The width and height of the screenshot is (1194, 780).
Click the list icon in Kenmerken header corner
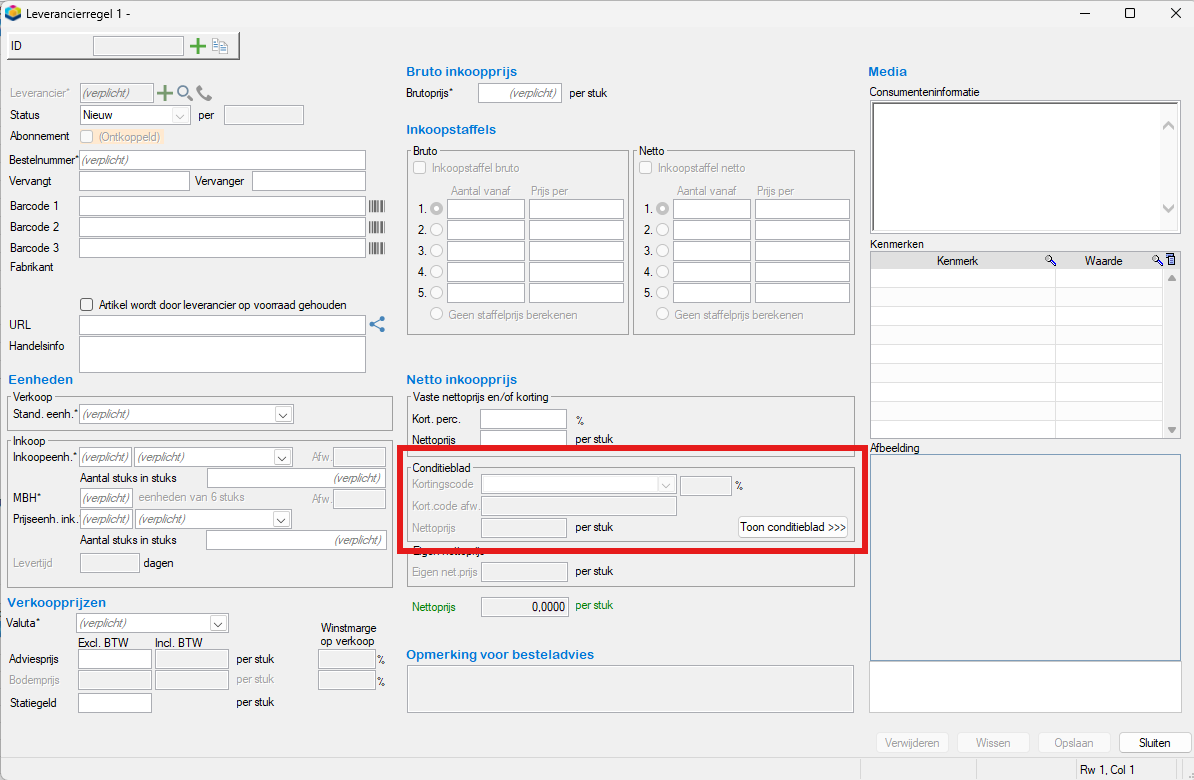point(1170,260)
